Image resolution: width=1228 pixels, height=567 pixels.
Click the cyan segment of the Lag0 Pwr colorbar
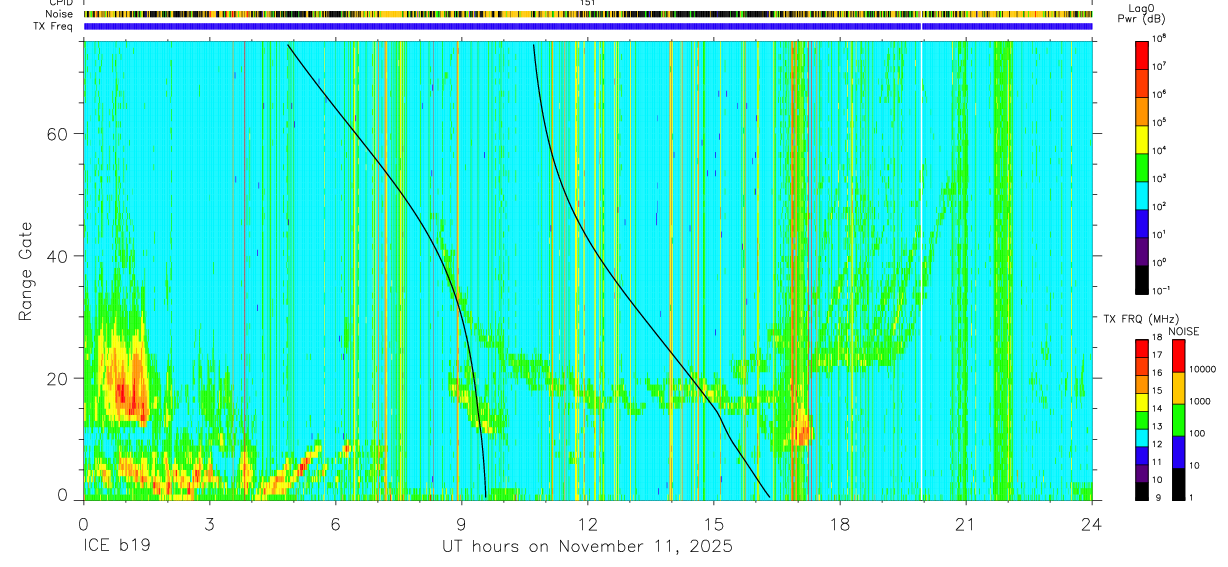click(1142, 194)
